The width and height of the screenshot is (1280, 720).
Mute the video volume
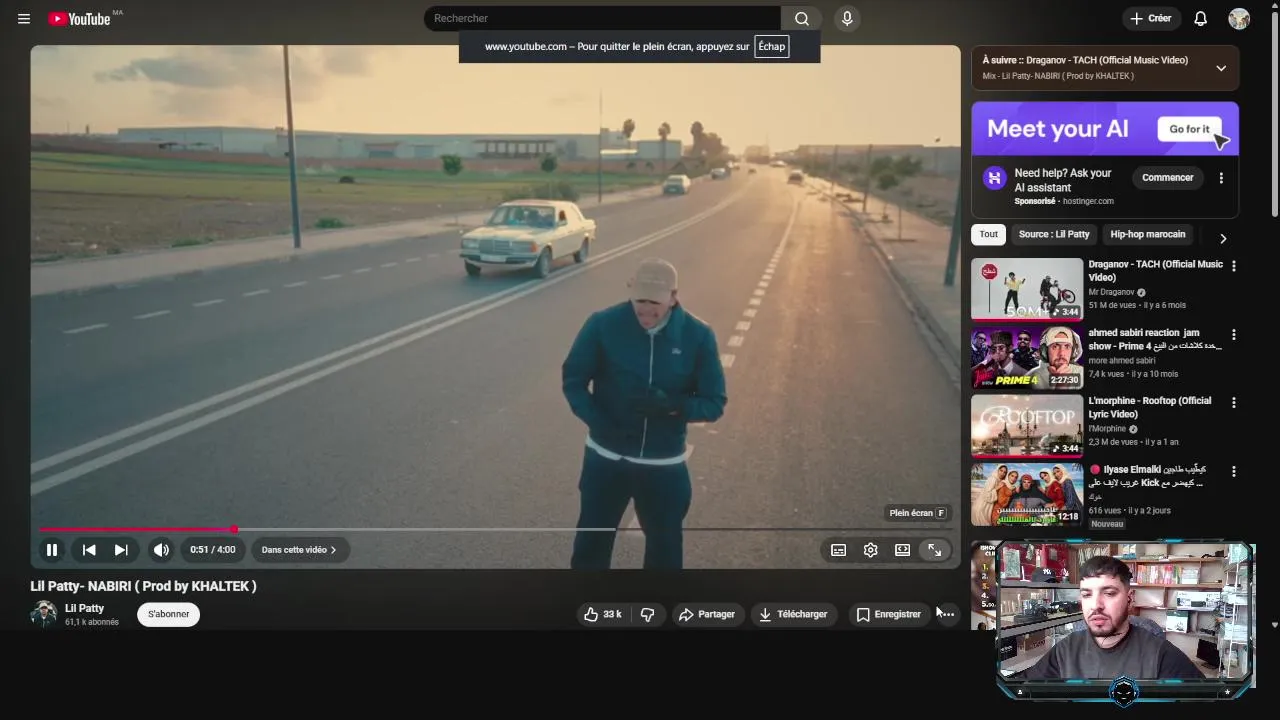click(x=161, y=550)
